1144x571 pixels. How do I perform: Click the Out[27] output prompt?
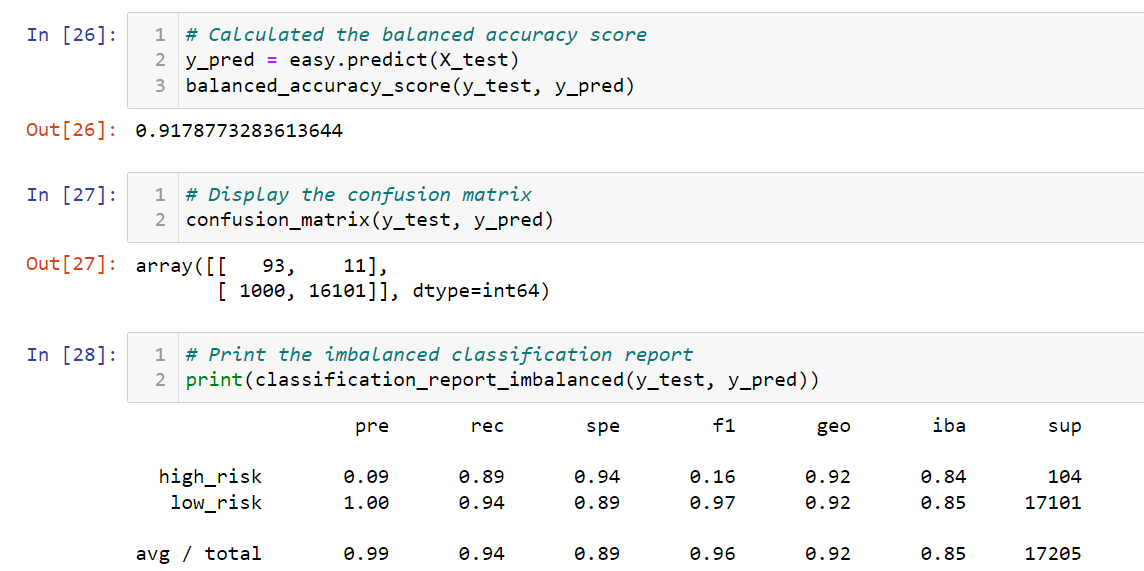coord(71,265)
